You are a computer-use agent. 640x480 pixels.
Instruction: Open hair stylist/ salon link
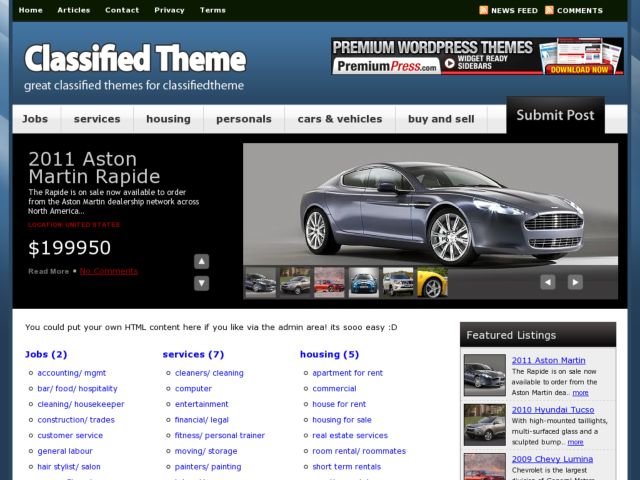(x=69, y=467)
